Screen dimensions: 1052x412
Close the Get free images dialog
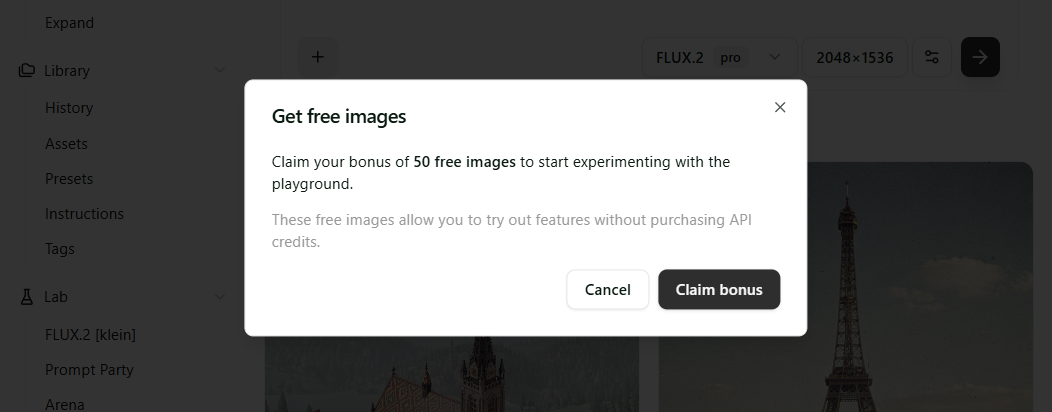pyautogui.click(x=780, y=107)
